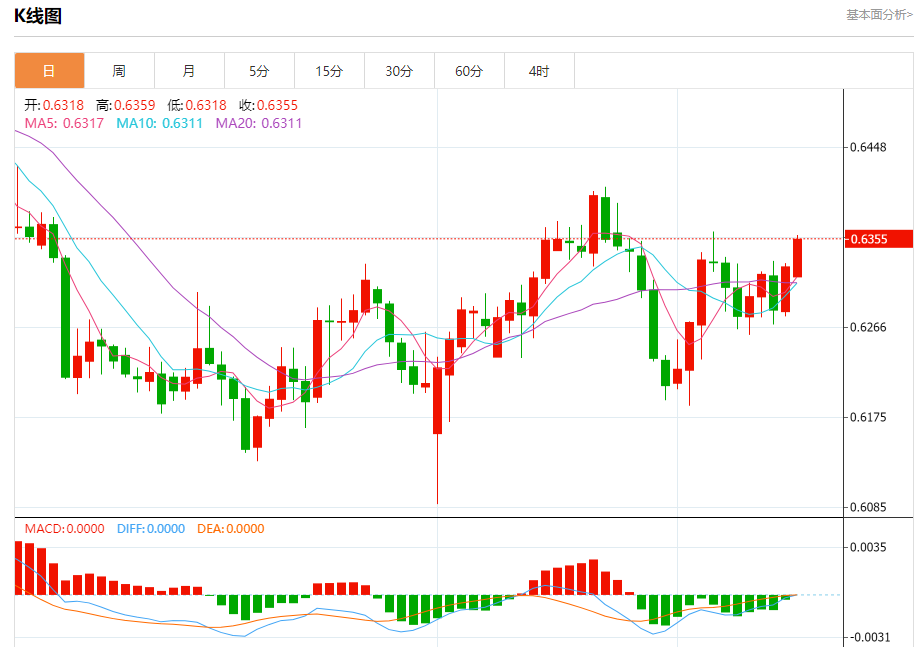The image size is (920, 647).
Task: Click the 收:0.6355 close price value
Action: (x=269, y=105)
